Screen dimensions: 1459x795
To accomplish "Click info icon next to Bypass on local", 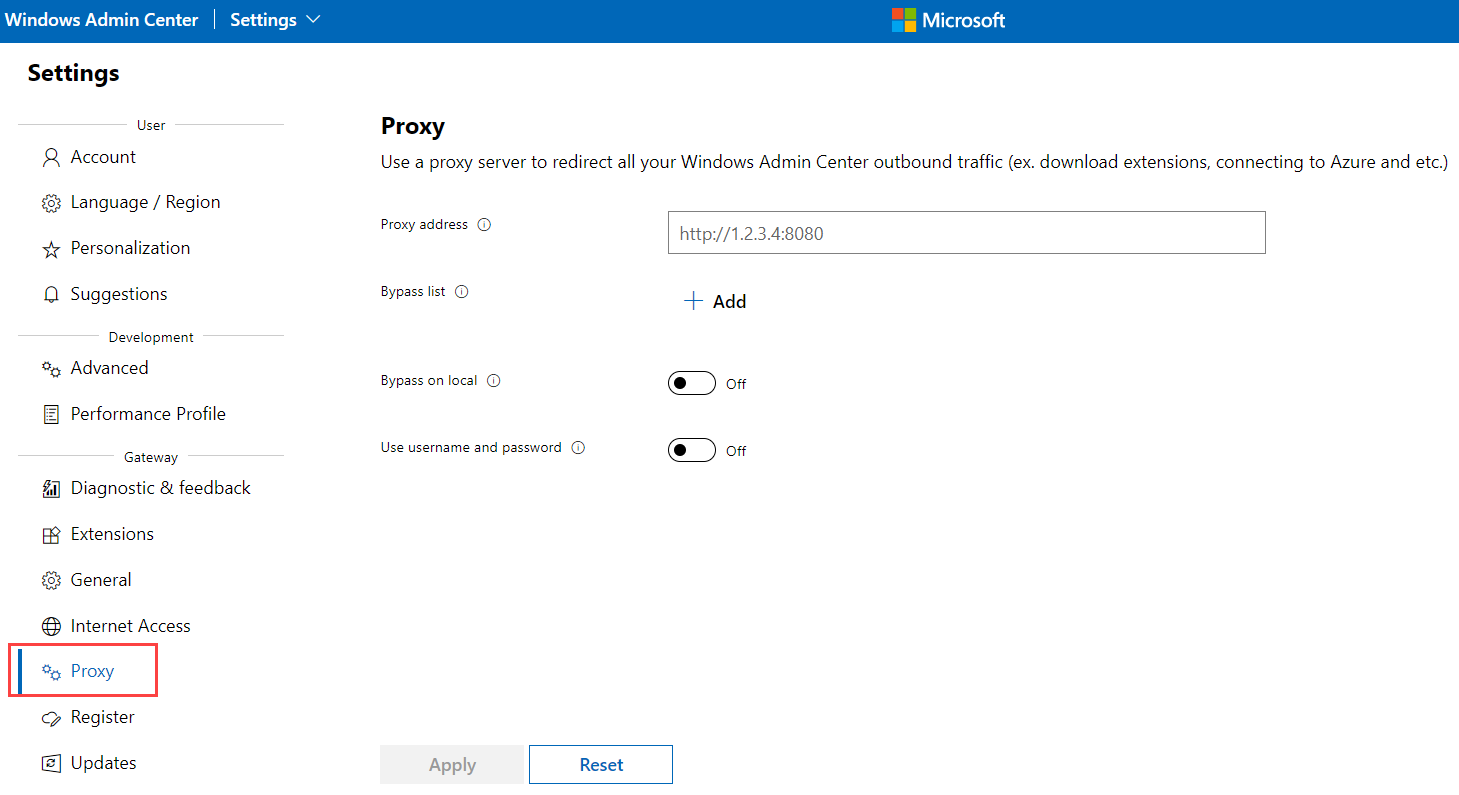I will (493, 381).
